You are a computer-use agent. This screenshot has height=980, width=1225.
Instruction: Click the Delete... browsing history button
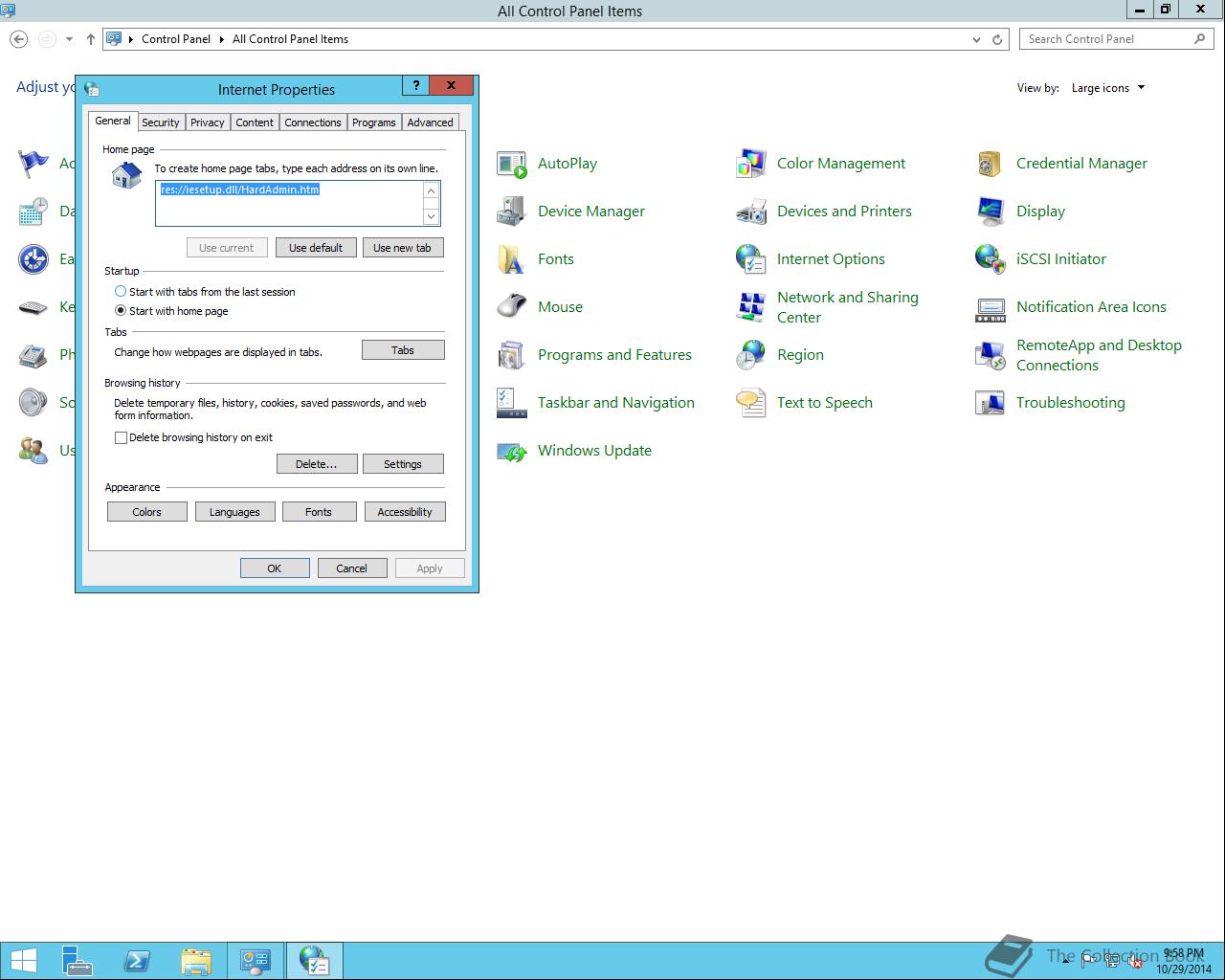click(316, 464)
